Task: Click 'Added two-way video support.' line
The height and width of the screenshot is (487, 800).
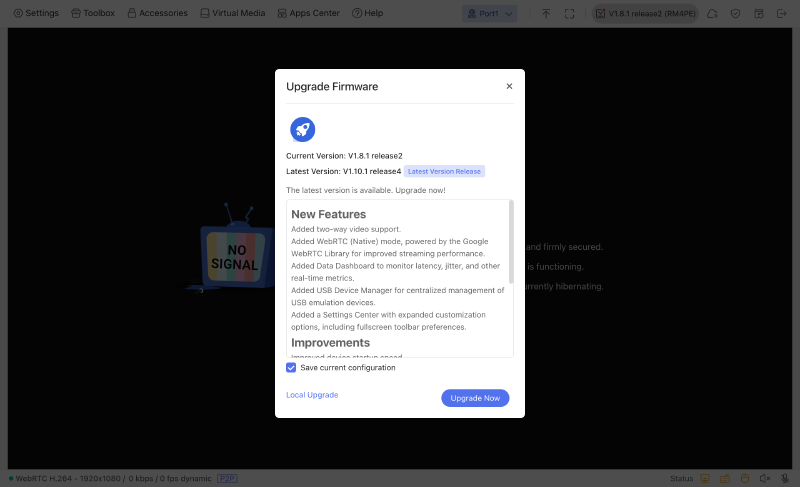Action: pyautogui.click(x=346, y=229)
